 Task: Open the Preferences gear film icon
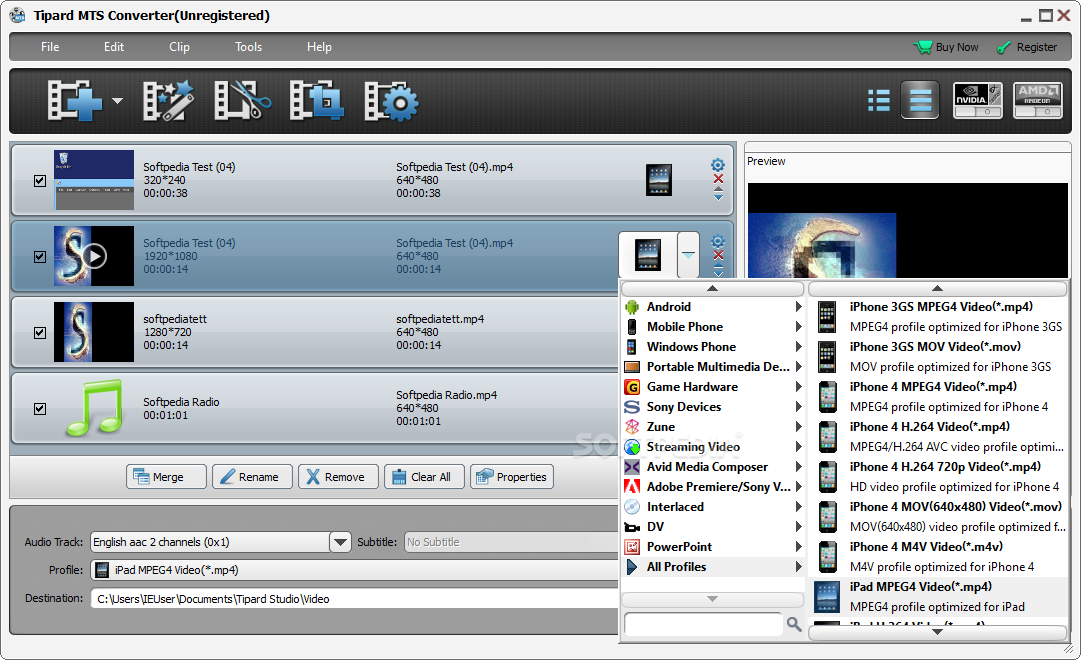coord(391,101)
